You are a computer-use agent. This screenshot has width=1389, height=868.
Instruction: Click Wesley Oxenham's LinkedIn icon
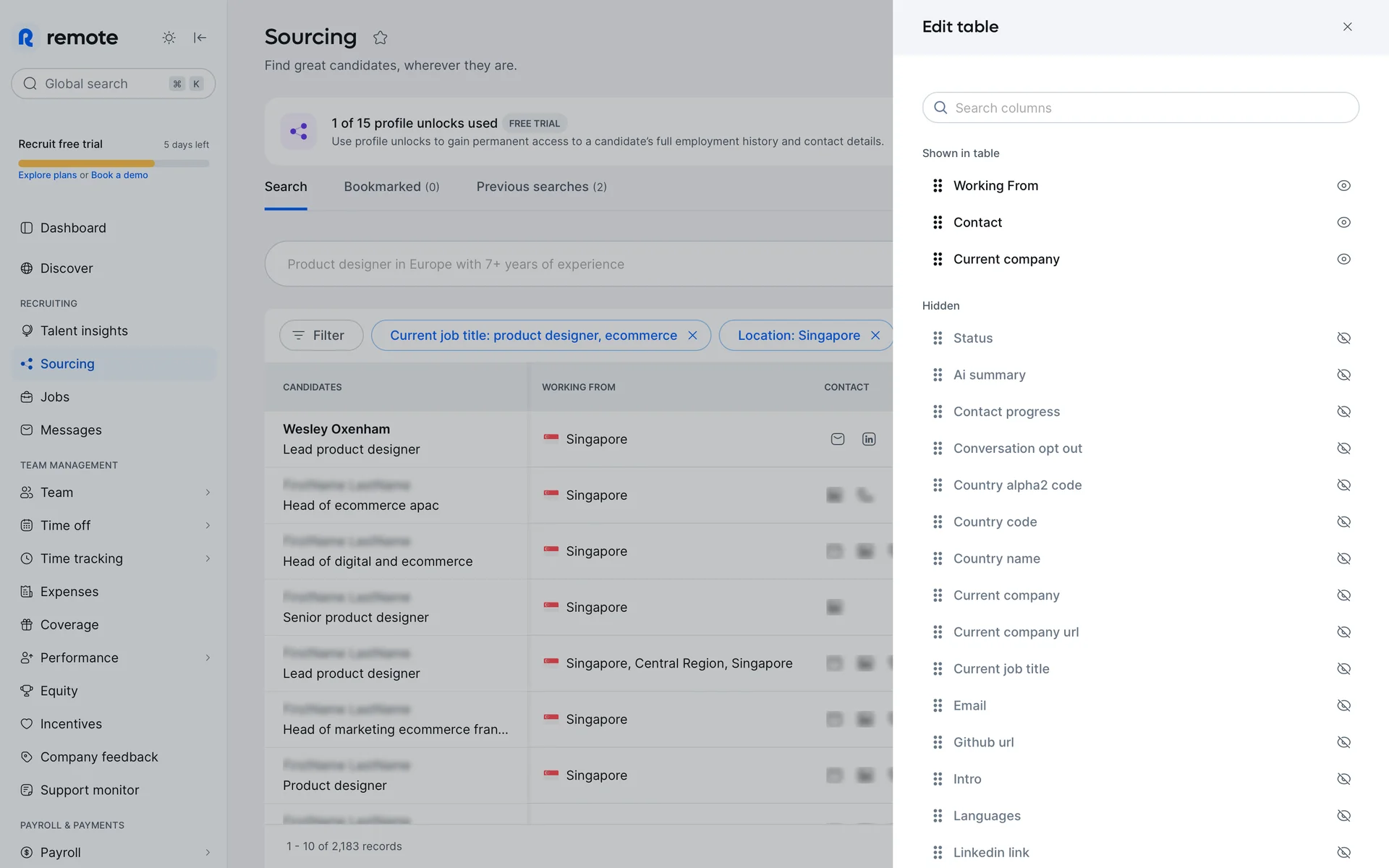click(869, 439)
